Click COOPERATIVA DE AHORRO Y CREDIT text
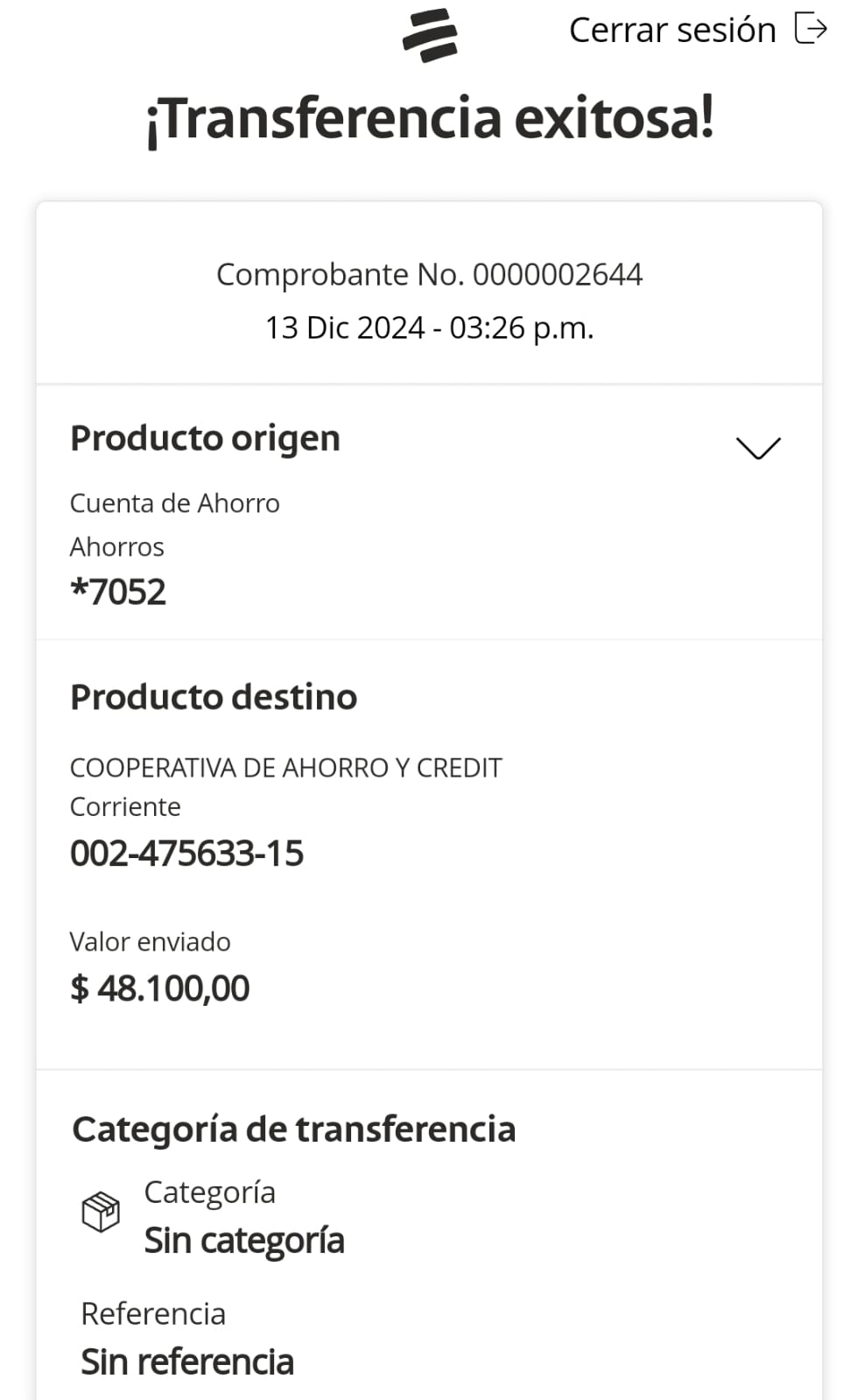Screen dimensions: 858x1400 [285, 768]
